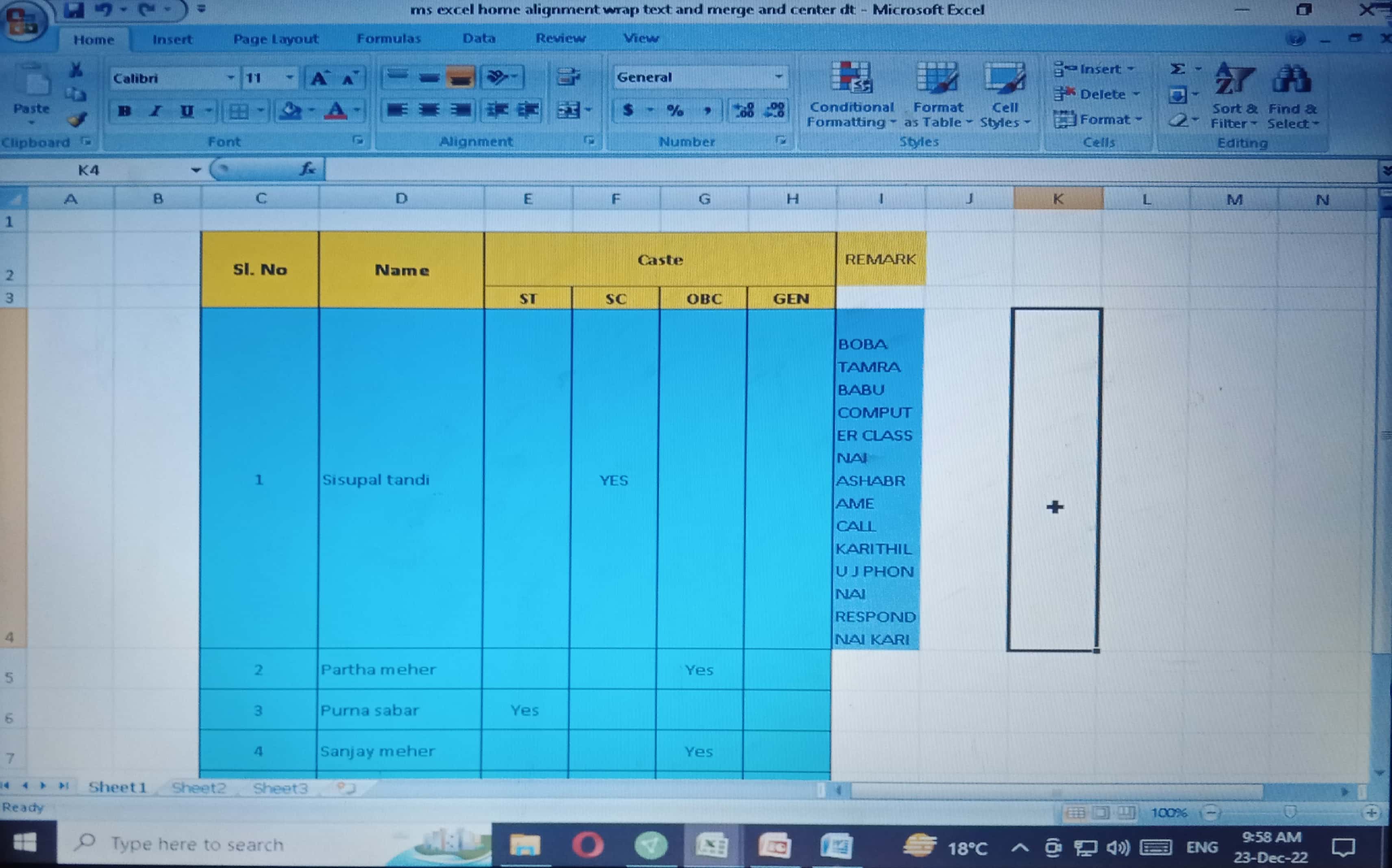Click the Increase Font Size icon

coord(319,78)
